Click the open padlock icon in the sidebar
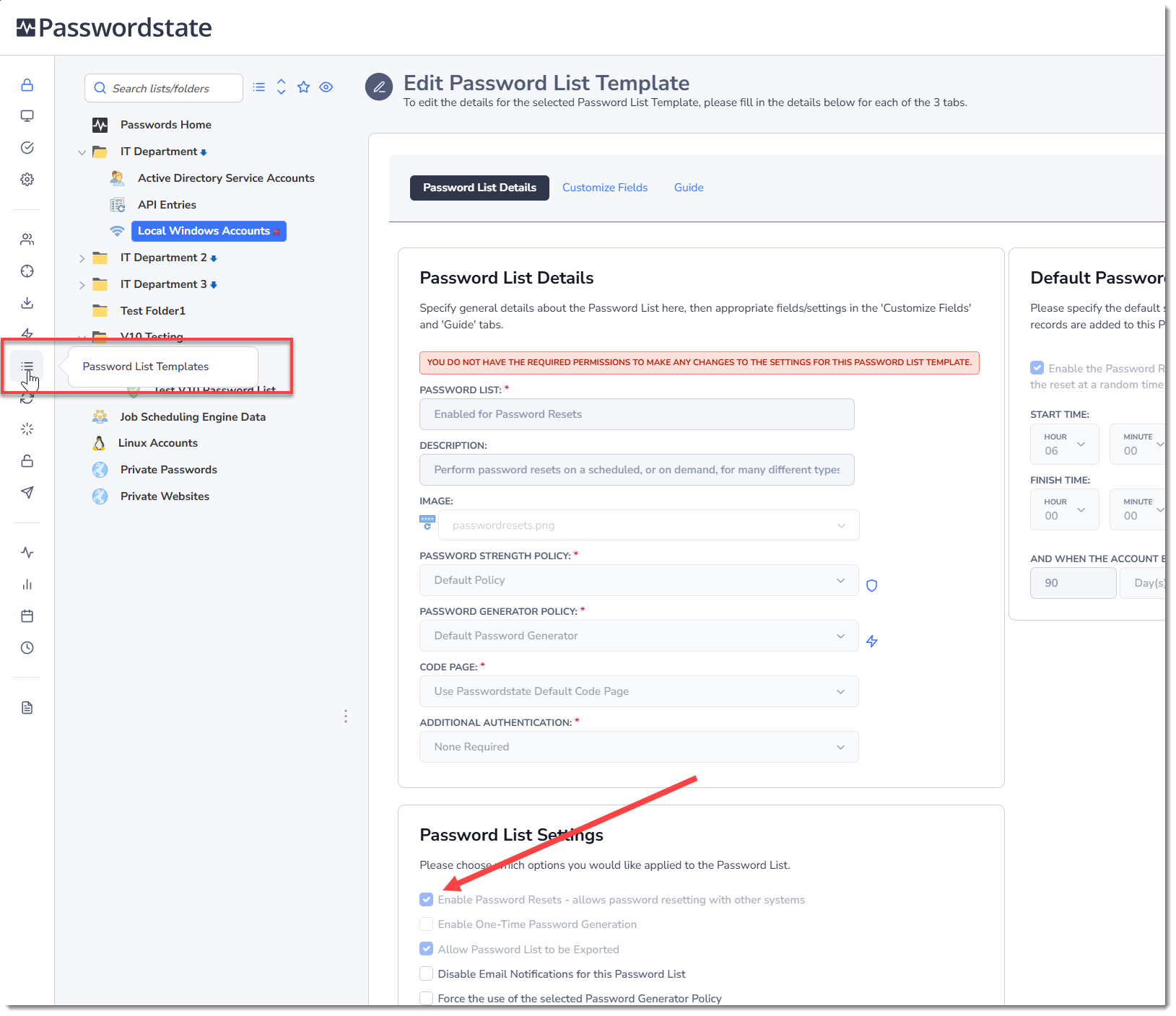This screenshot has height=1016, width=1176. [x=27, y=461]
